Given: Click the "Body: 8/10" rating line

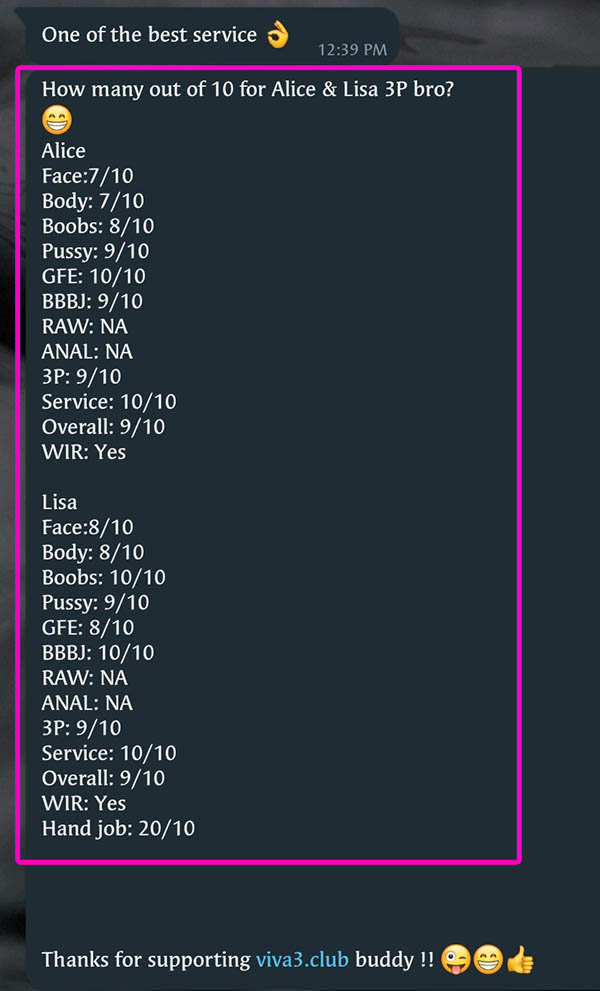Looking at the screenshot, I should 93,552.
